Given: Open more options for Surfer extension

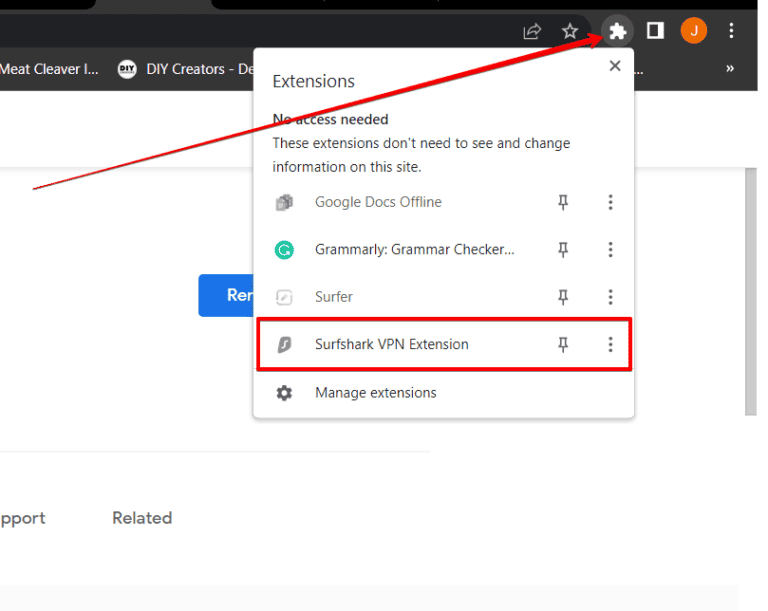Looking at the screenshot, I should [x=610, y=297].
